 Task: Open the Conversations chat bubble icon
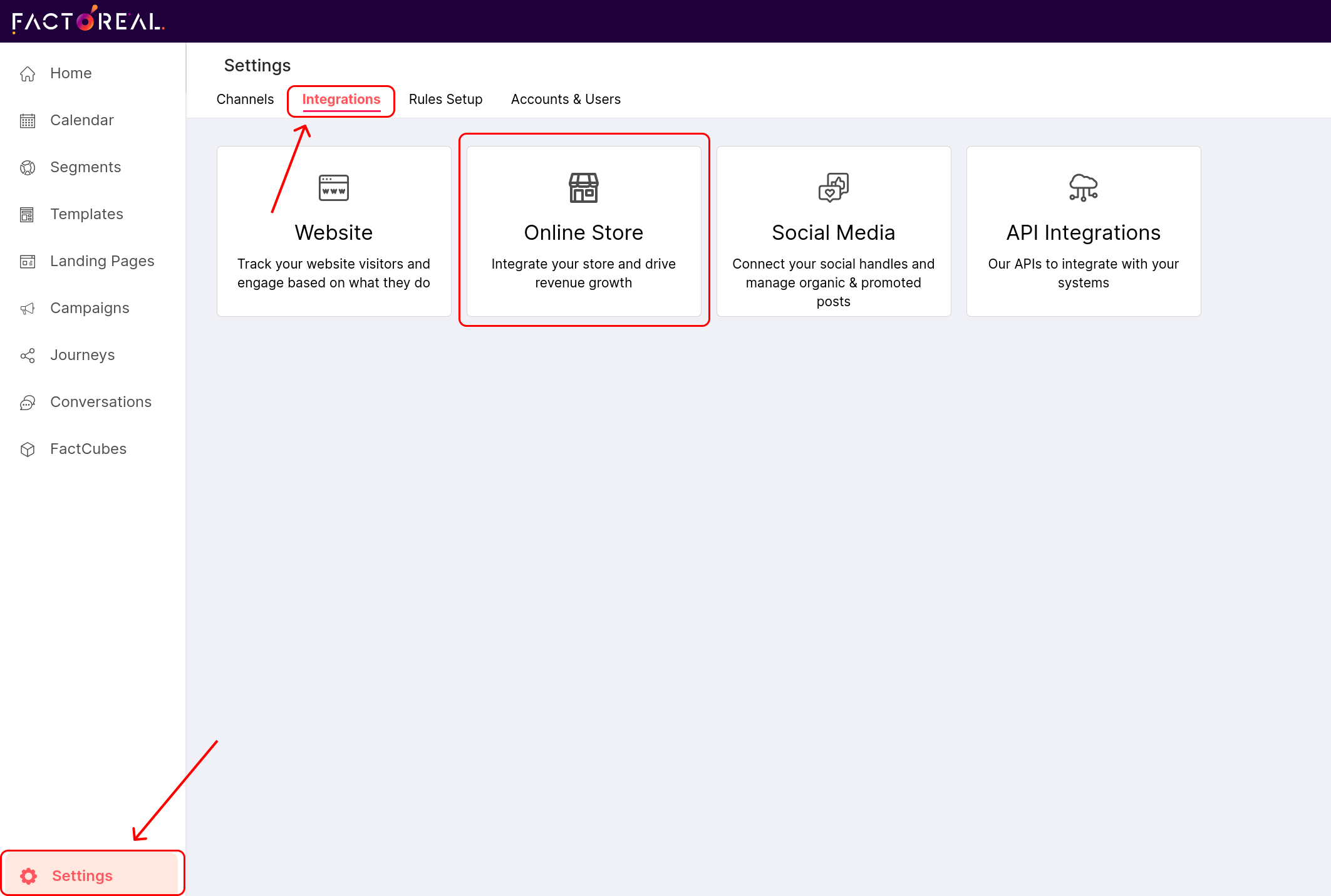click(28, 403)
